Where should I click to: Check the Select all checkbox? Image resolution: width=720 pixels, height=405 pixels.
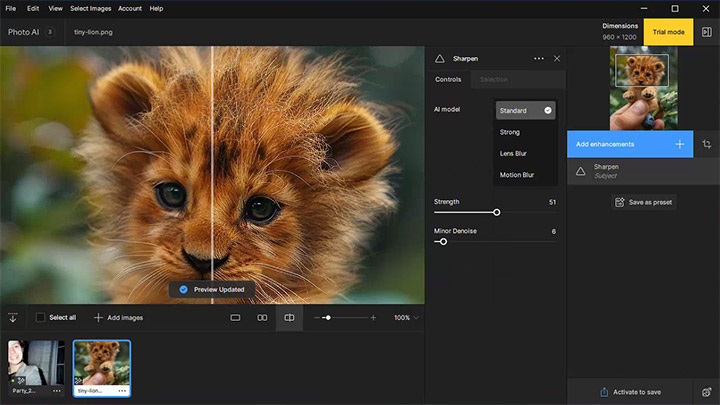tap(41, 317)
